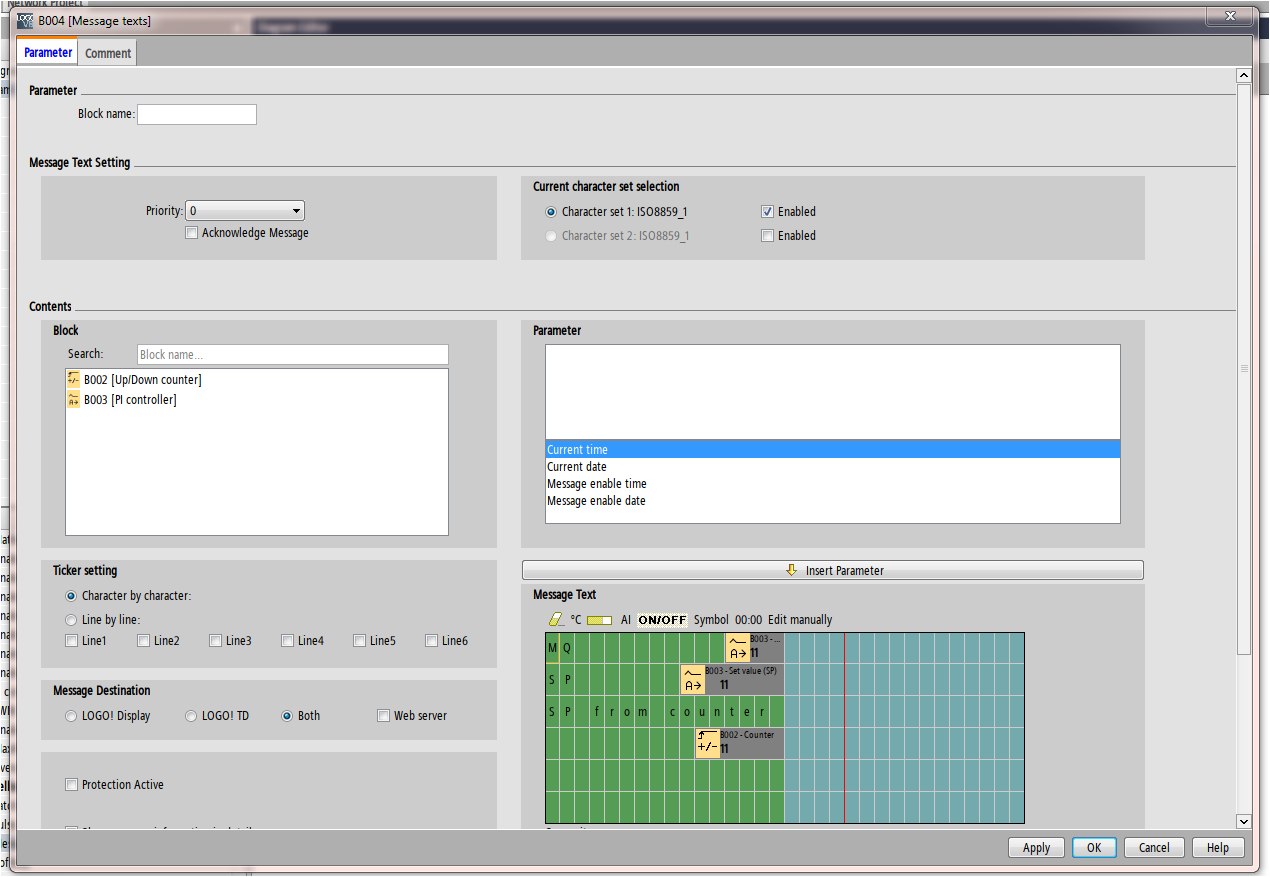Click the eraser delete icon in Message Text
Viewport: 1270px width, 877px height.
click(x=556, y=620)
